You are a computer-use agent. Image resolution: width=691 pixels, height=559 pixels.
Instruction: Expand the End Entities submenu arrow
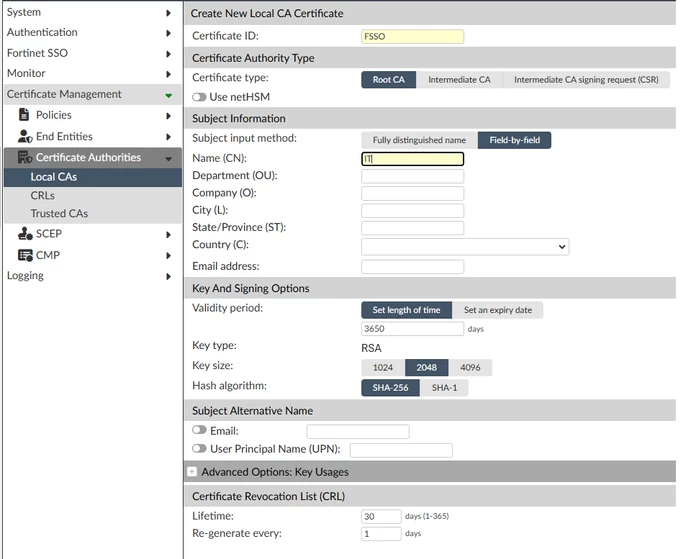pos(168,137)
